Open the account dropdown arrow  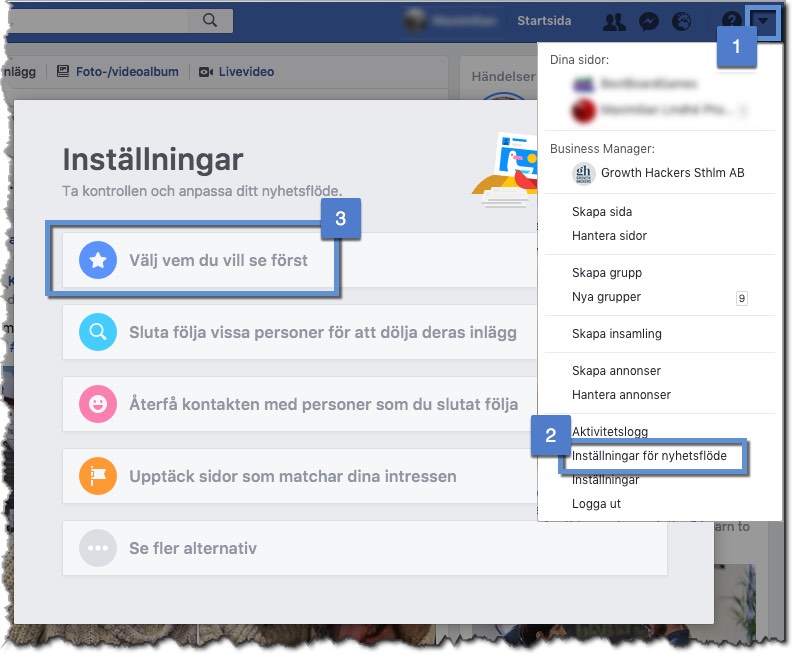[765, 21]
